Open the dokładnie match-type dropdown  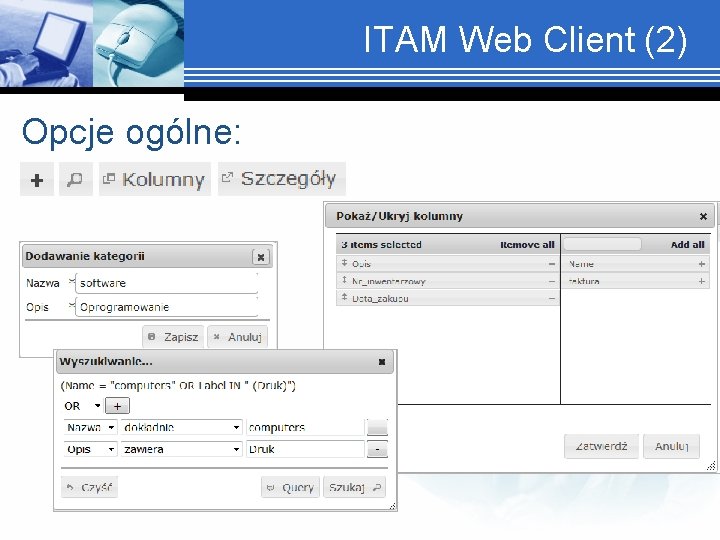tap(181, 428)
